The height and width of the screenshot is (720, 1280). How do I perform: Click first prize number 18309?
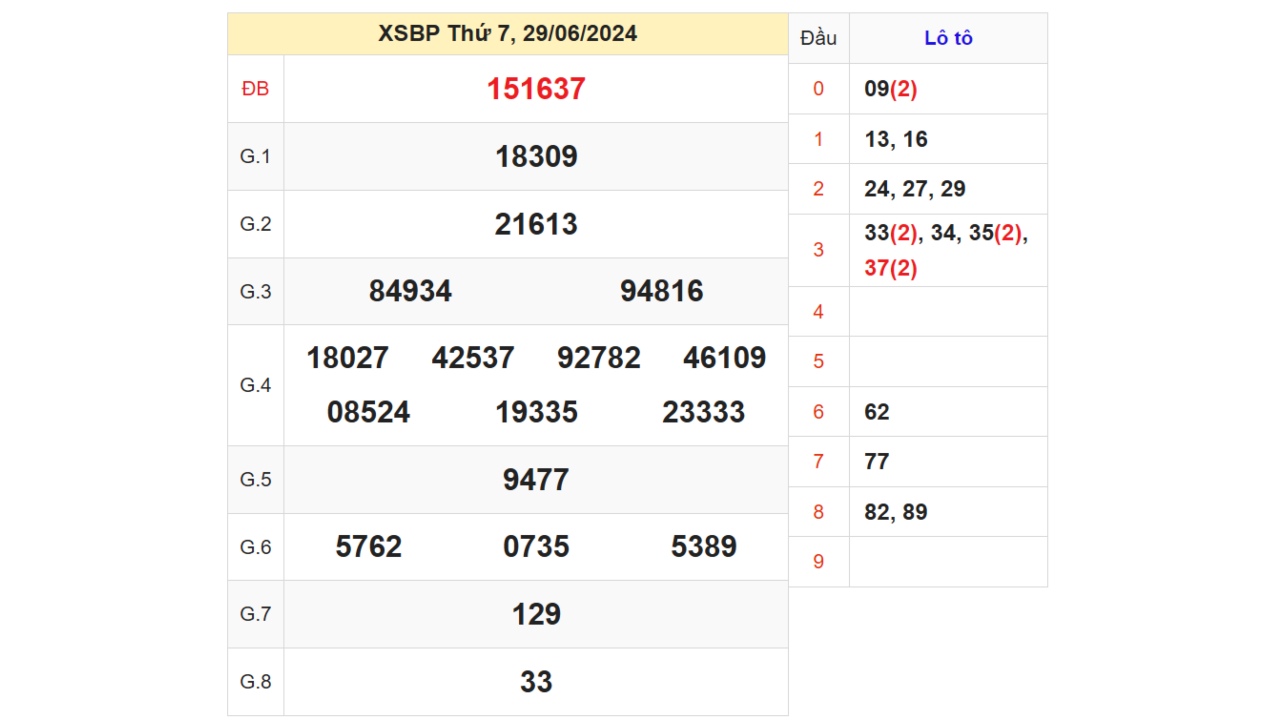click(536, 157)
